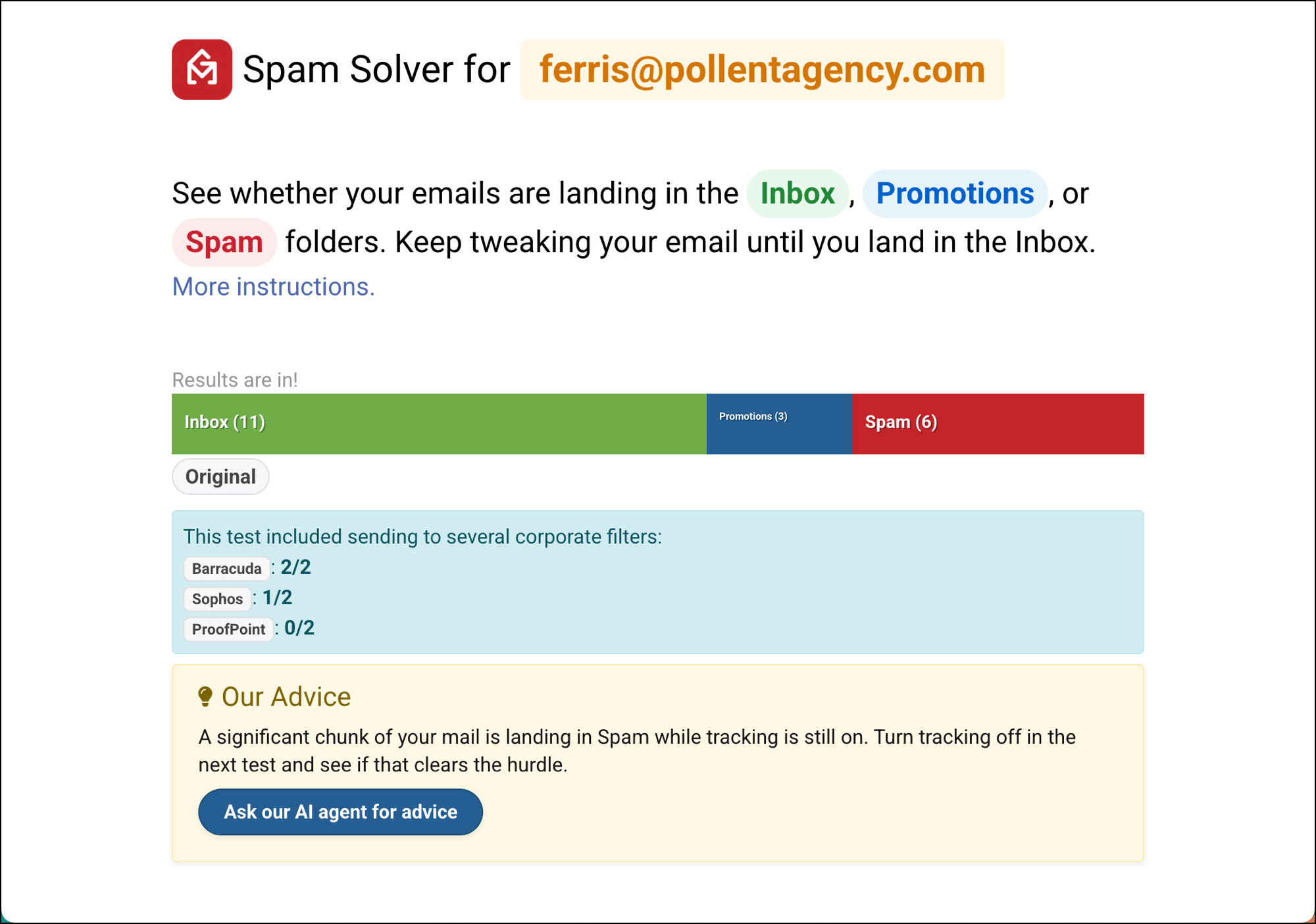
Task: Select the red Spam (6) bar segment
Action: [998, 423]
